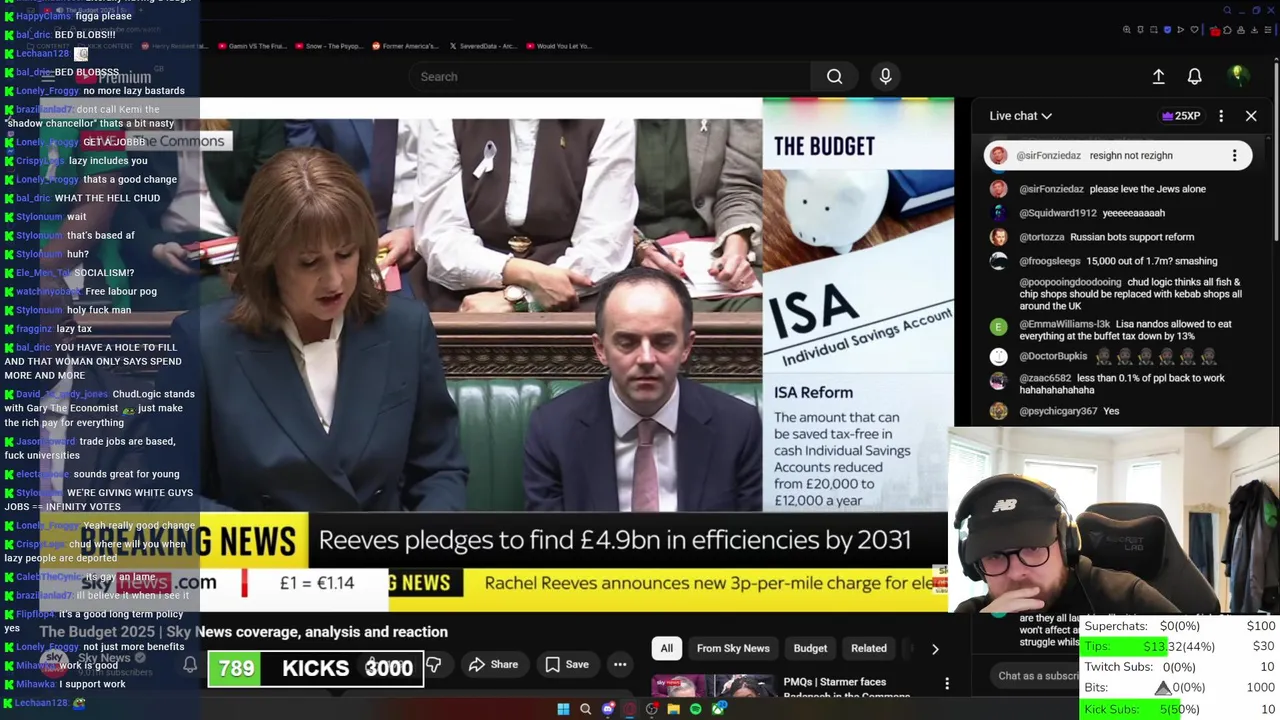Screen dimensions: 1280x720
Task: Open File Explorer from taskbar
Action: [673, 709]
